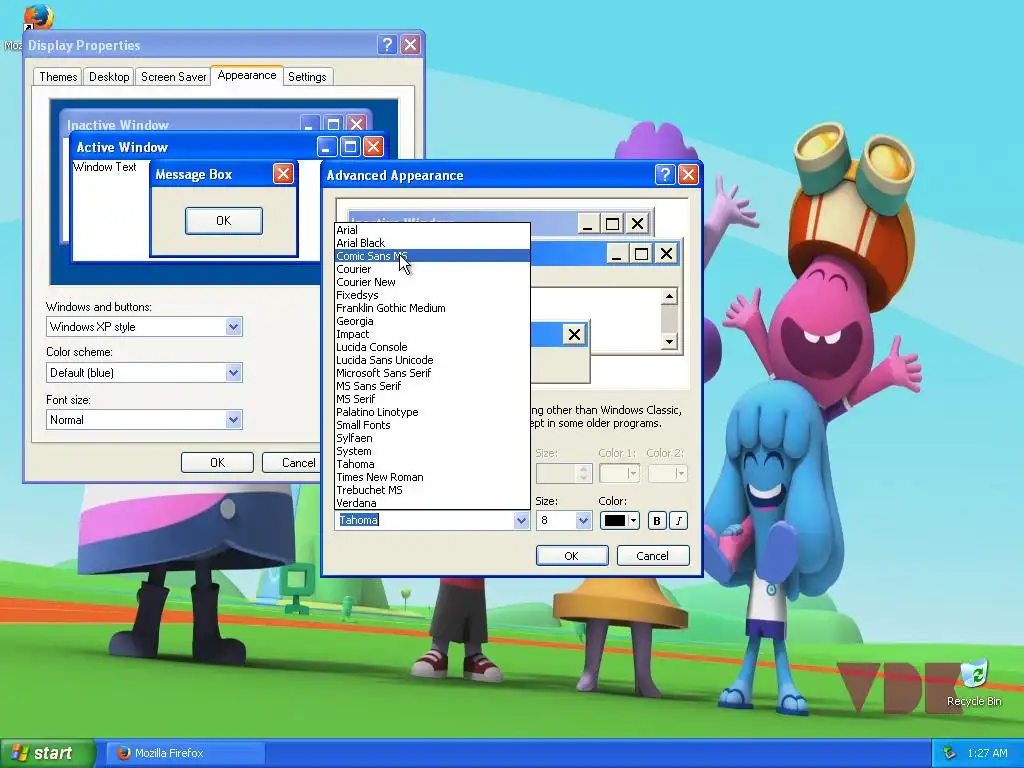Click the system tray notification icon

950,753
